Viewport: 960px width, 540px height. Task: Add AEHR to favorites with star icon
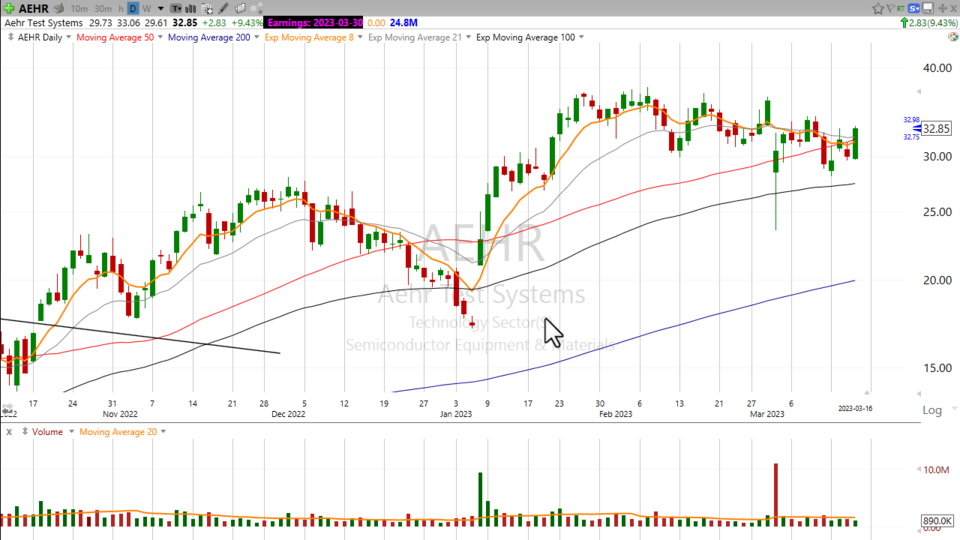(x=878, y=8)
